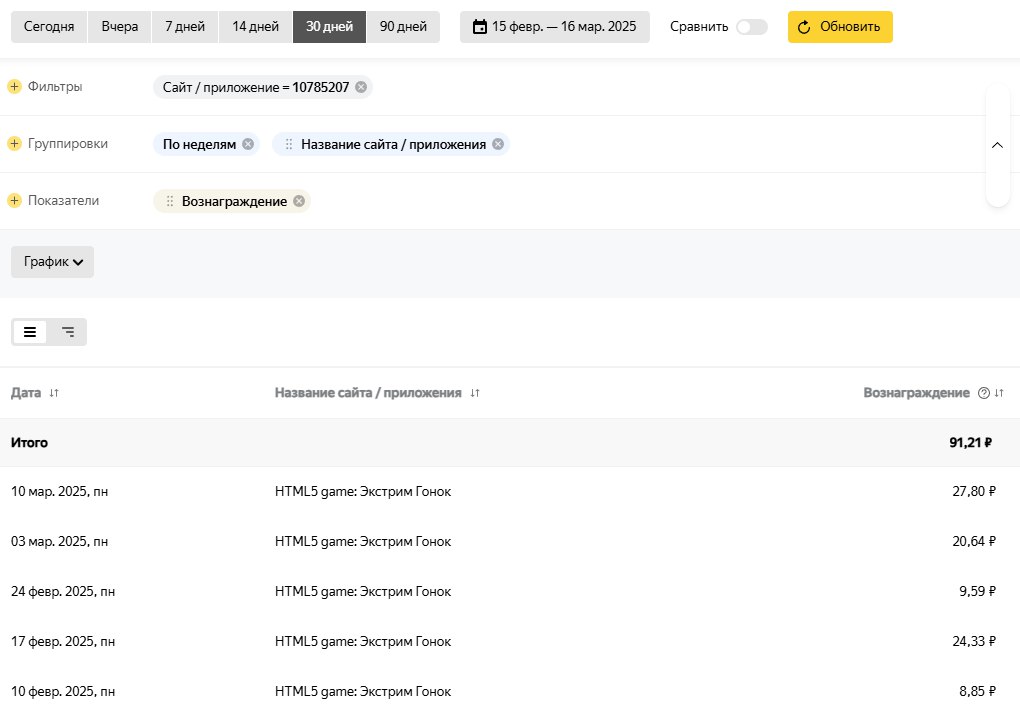Screen dimensions: 1020x713
Task: Select the 90 дней period tab
Action: (403, 27)
